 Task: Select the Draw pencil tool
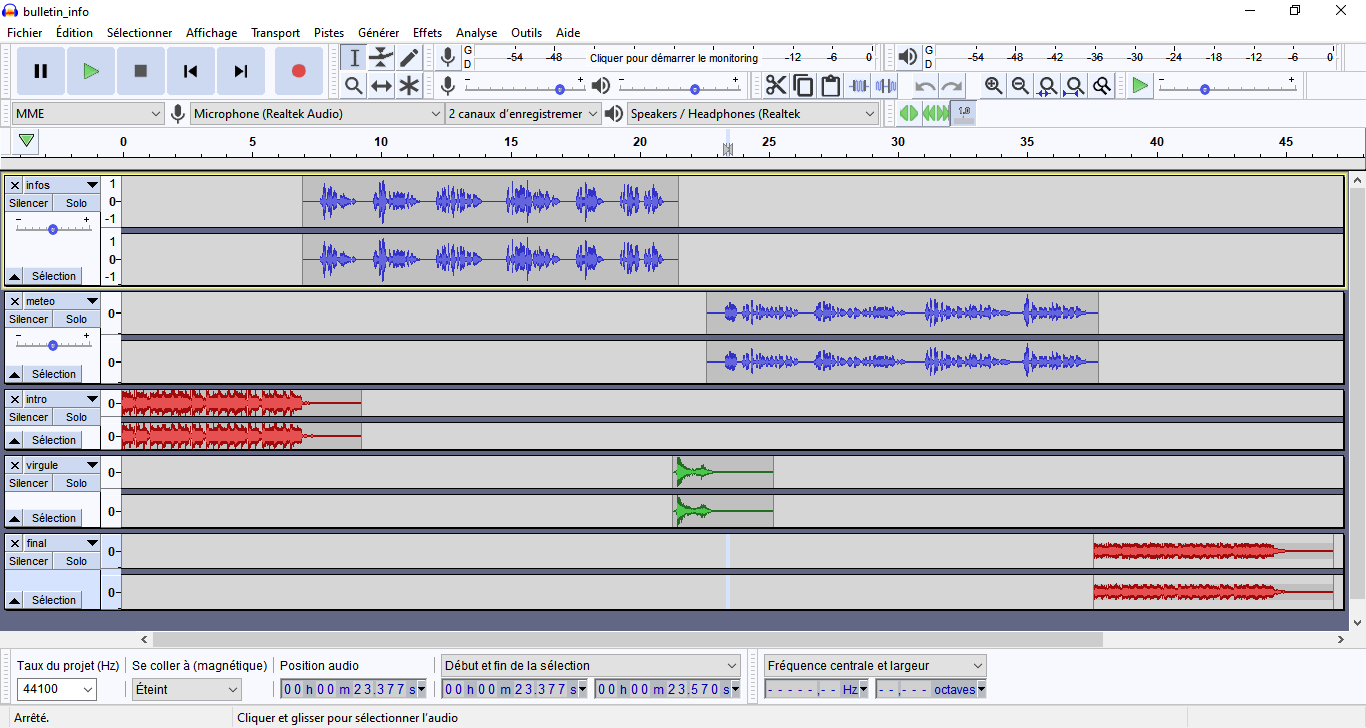pyautogui.click(x=408, y=58)
